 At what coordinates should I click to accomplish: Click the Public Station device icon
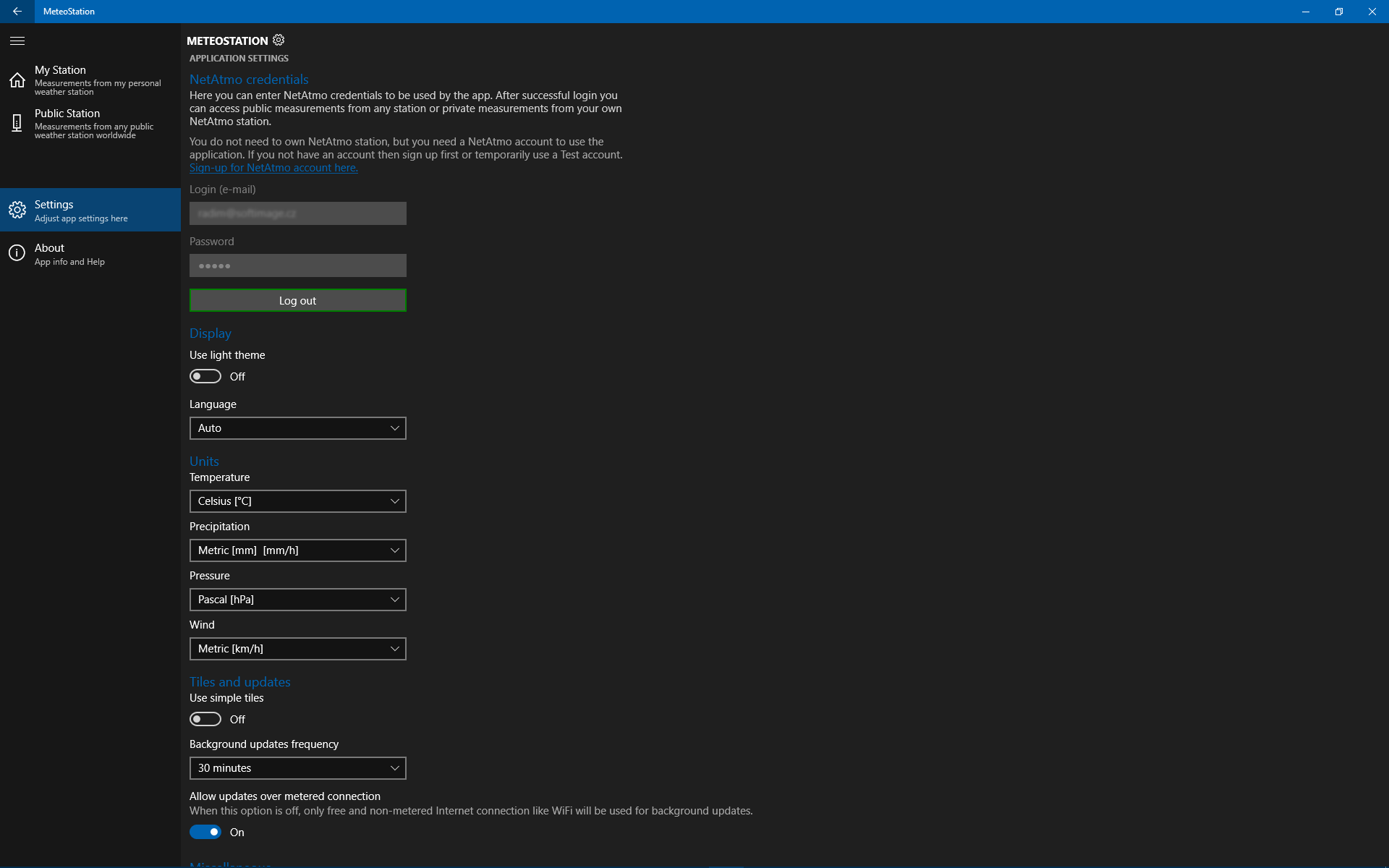pos(17,122)
